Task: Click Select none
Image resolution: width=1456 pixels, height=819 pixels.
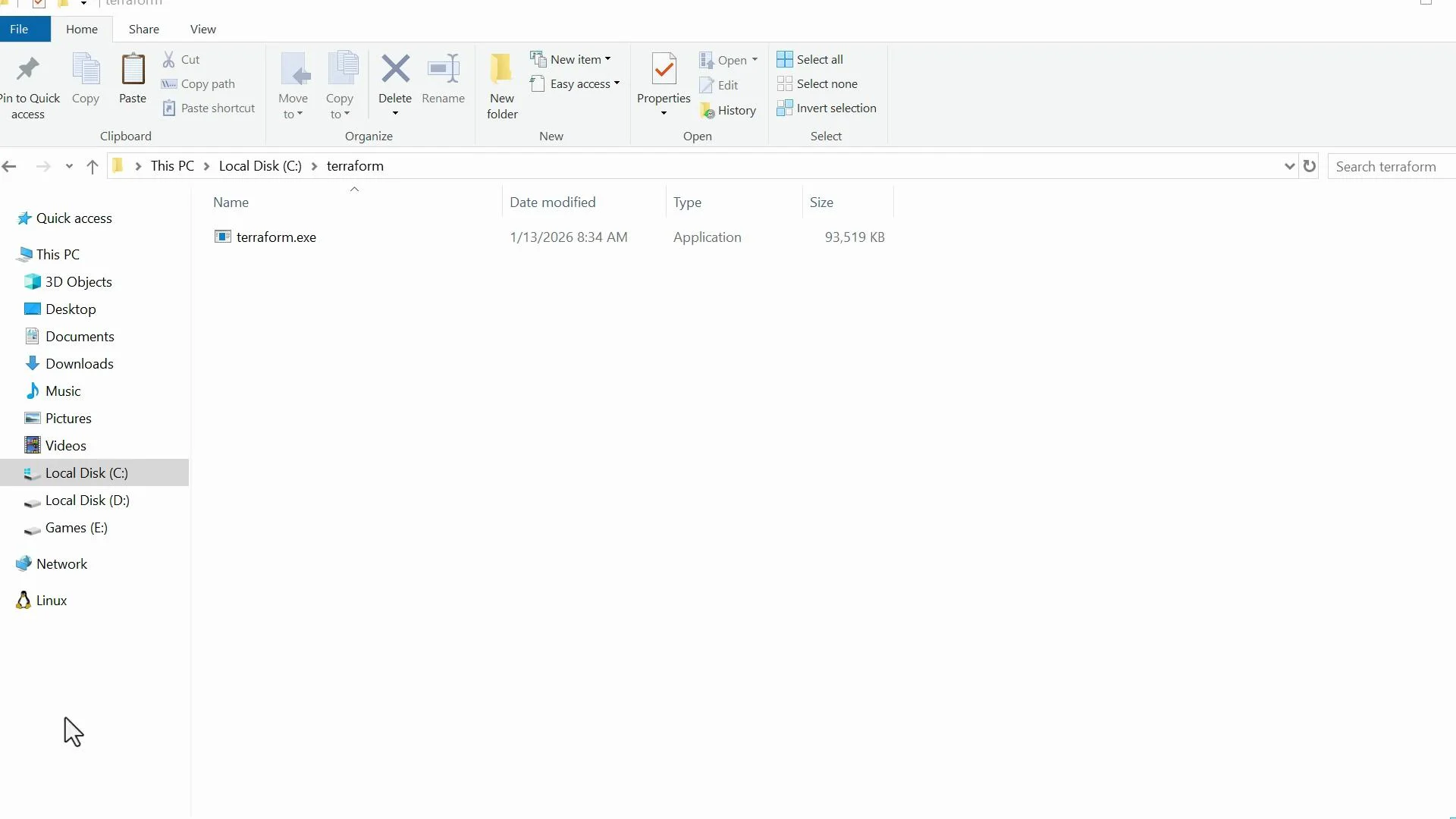Action: 817,84
